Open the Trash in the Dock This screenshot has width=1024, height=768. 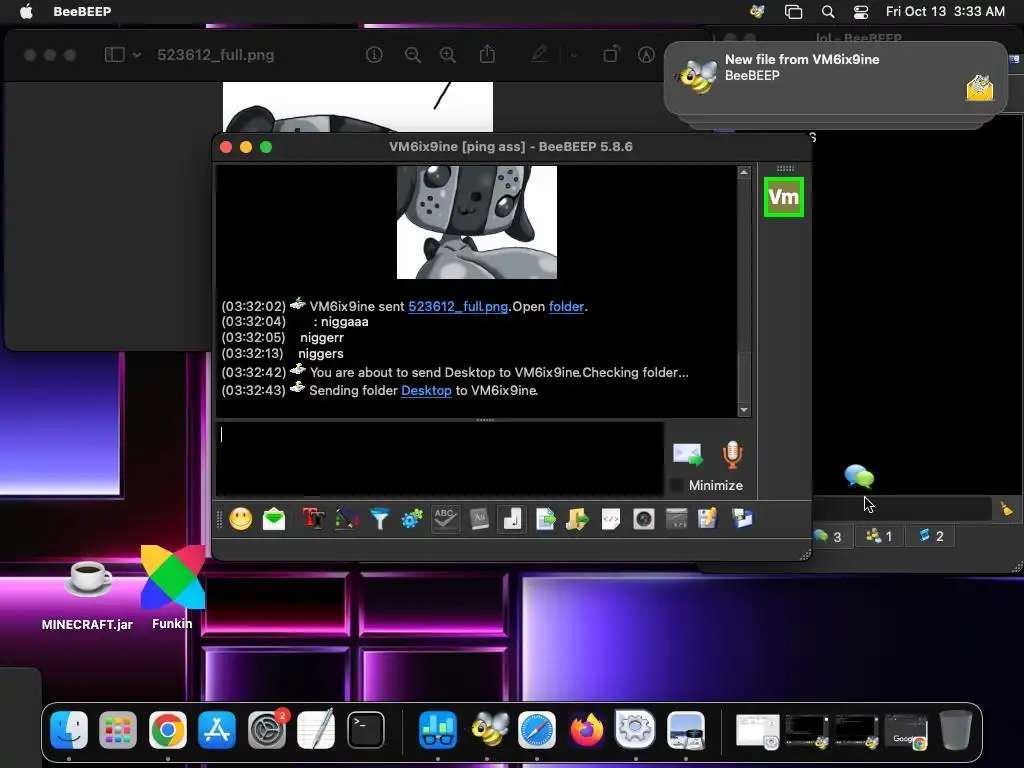(x=955, y=730)
